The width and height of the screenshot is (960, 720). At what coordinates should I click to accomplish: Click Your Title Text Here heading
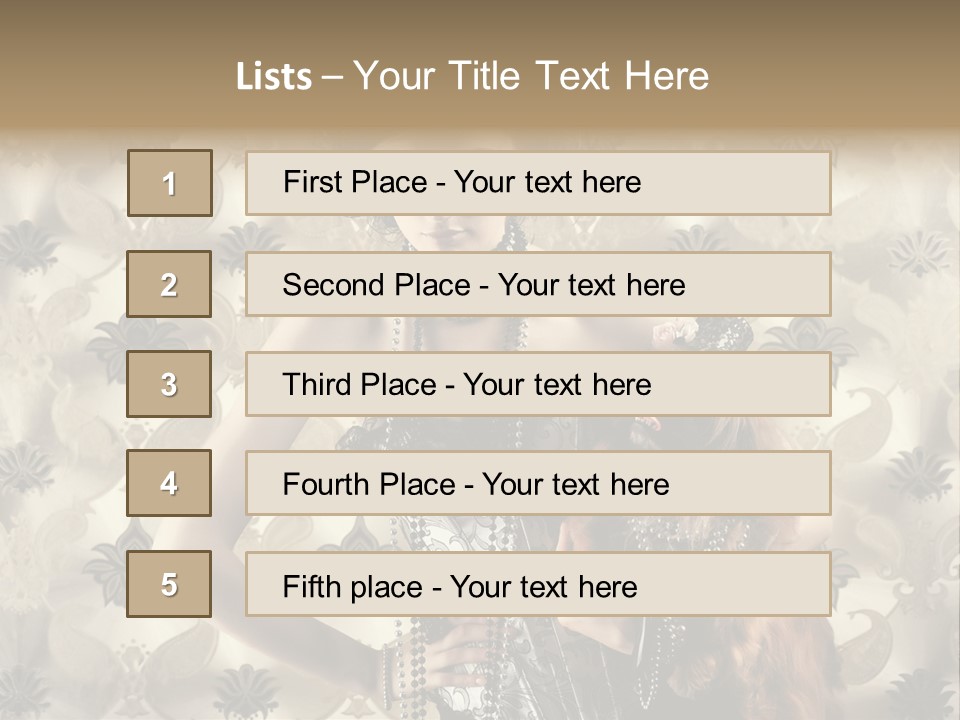tap(531, 76)
